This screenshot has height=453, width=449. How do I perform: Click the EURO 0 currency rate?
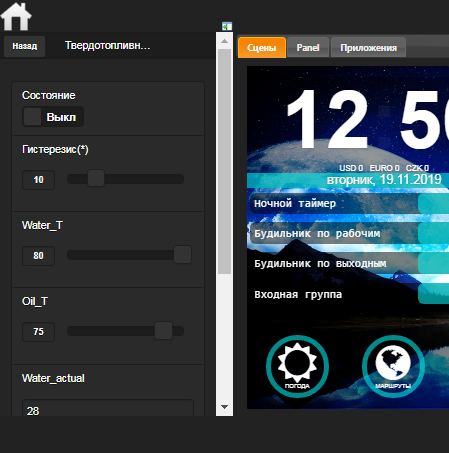click(384, 168)
